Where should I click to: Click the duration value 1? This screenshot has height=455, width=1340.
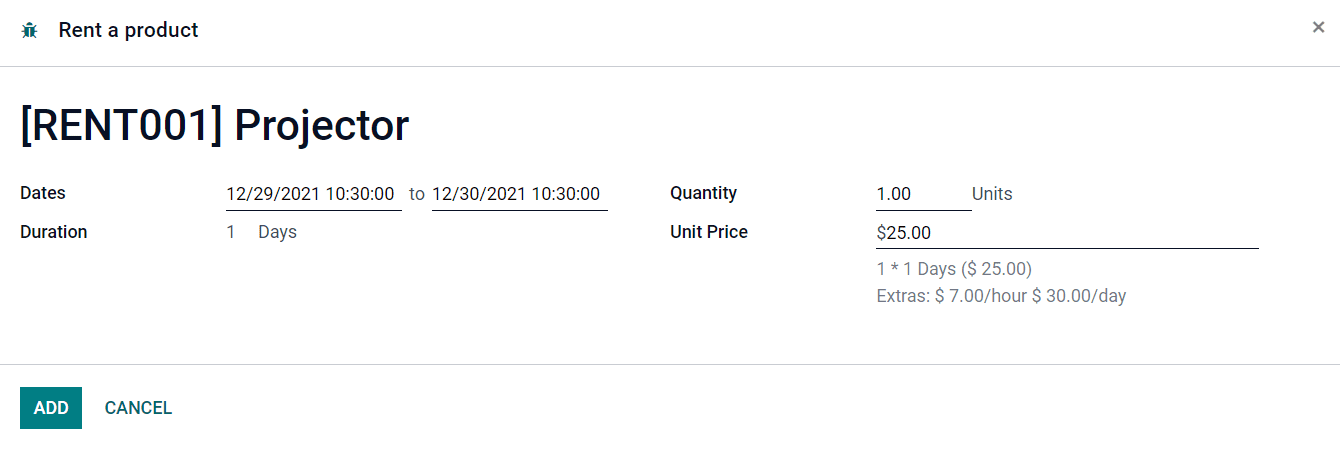point(231,232)
